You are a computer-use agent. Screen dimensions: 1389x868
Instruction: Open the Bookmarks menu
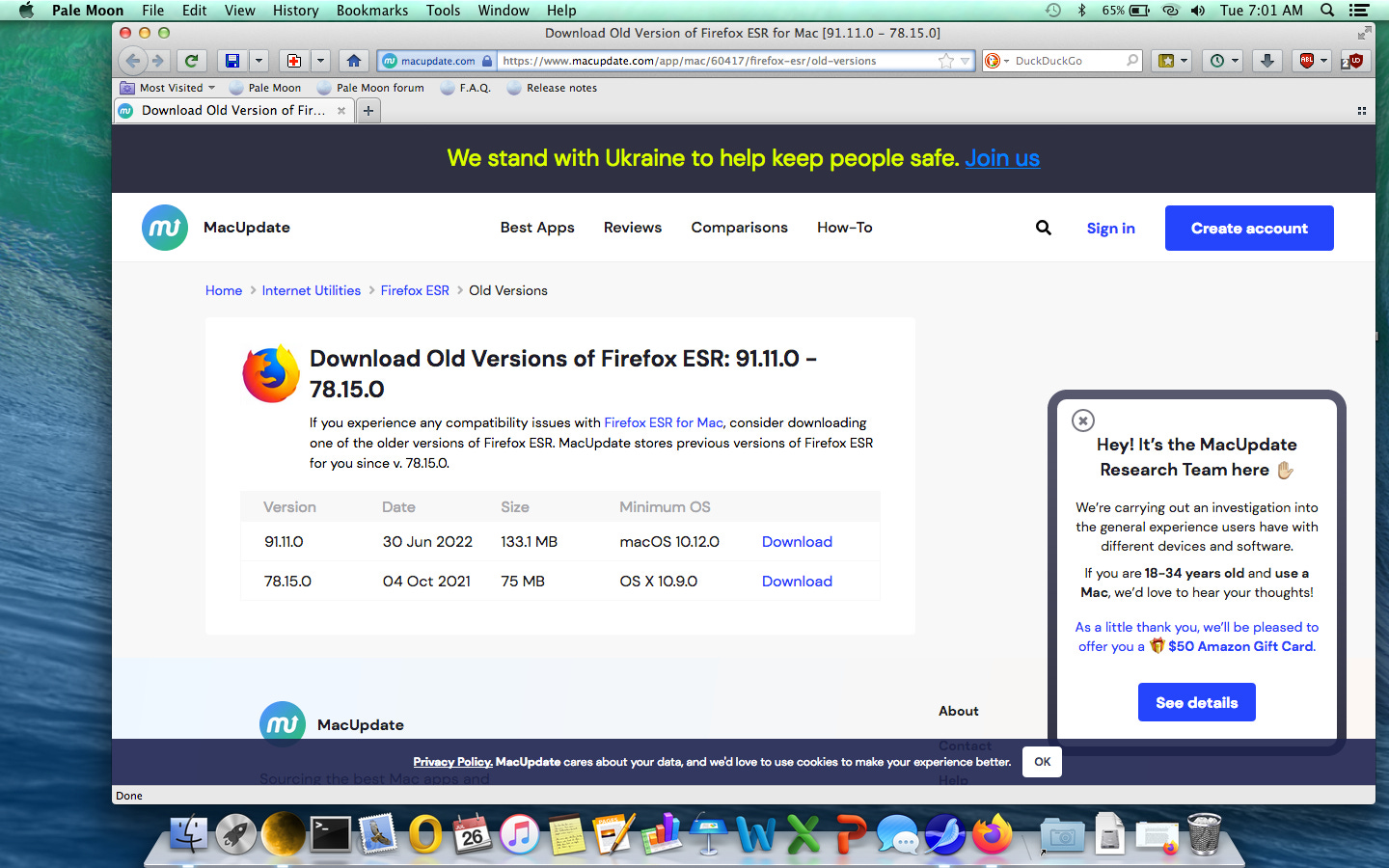[x=372, y=11]
